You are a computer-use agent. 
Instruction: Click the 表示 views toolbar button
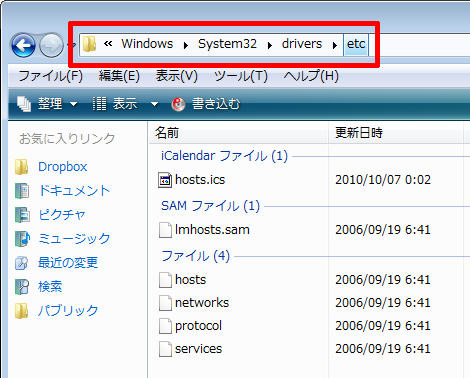point(115,104)
